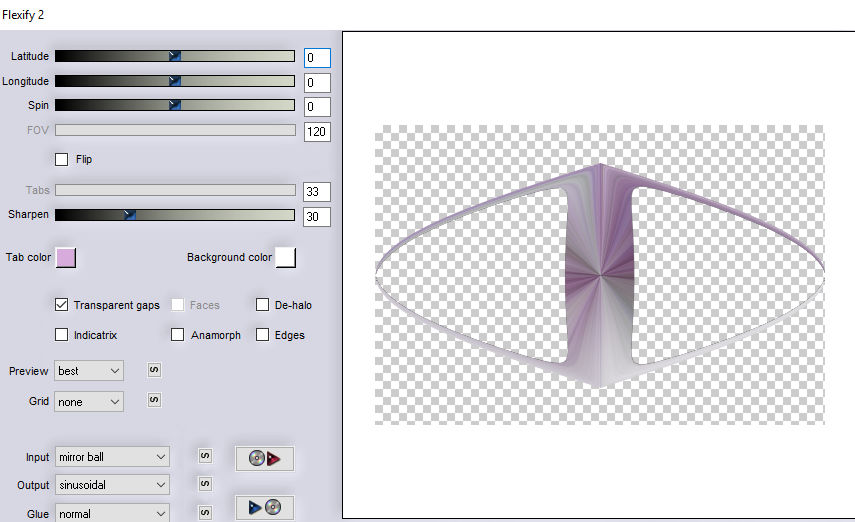The width and height of the screenshot is (855, 522).
Task: Click the Sharpen slider handle
Action: click(x=129, y=214)
